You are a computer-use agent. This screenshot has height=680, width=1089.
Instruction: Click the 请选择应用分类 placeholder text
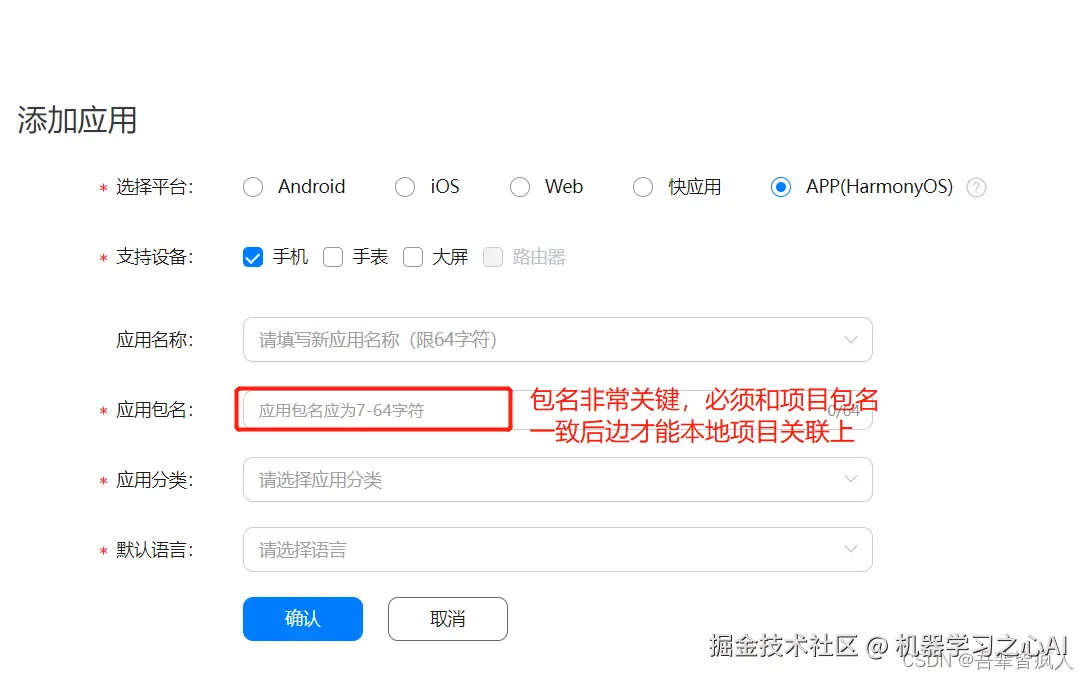[320, 480]
